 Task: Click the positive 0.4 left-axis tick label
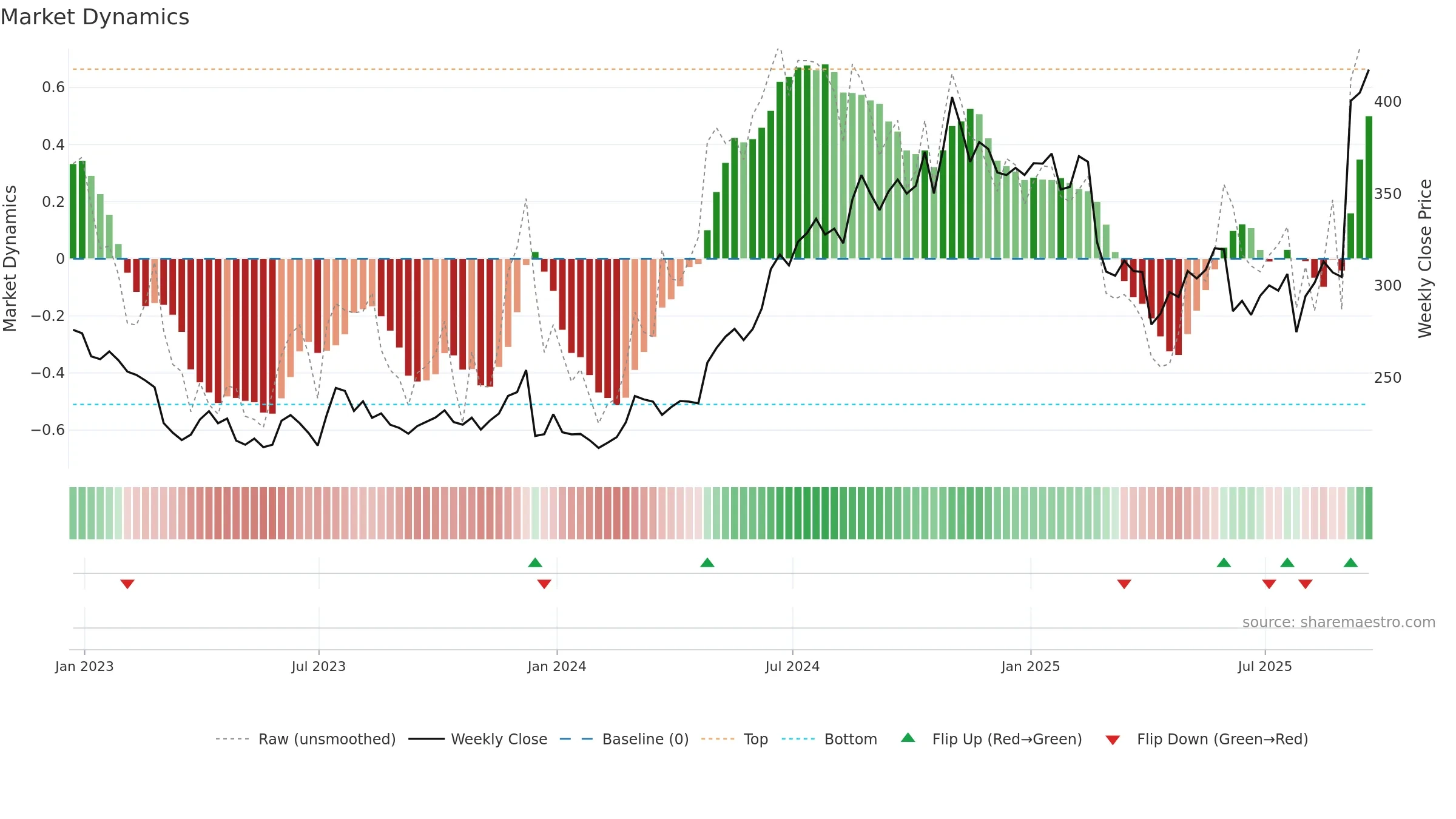coord(53,144)
